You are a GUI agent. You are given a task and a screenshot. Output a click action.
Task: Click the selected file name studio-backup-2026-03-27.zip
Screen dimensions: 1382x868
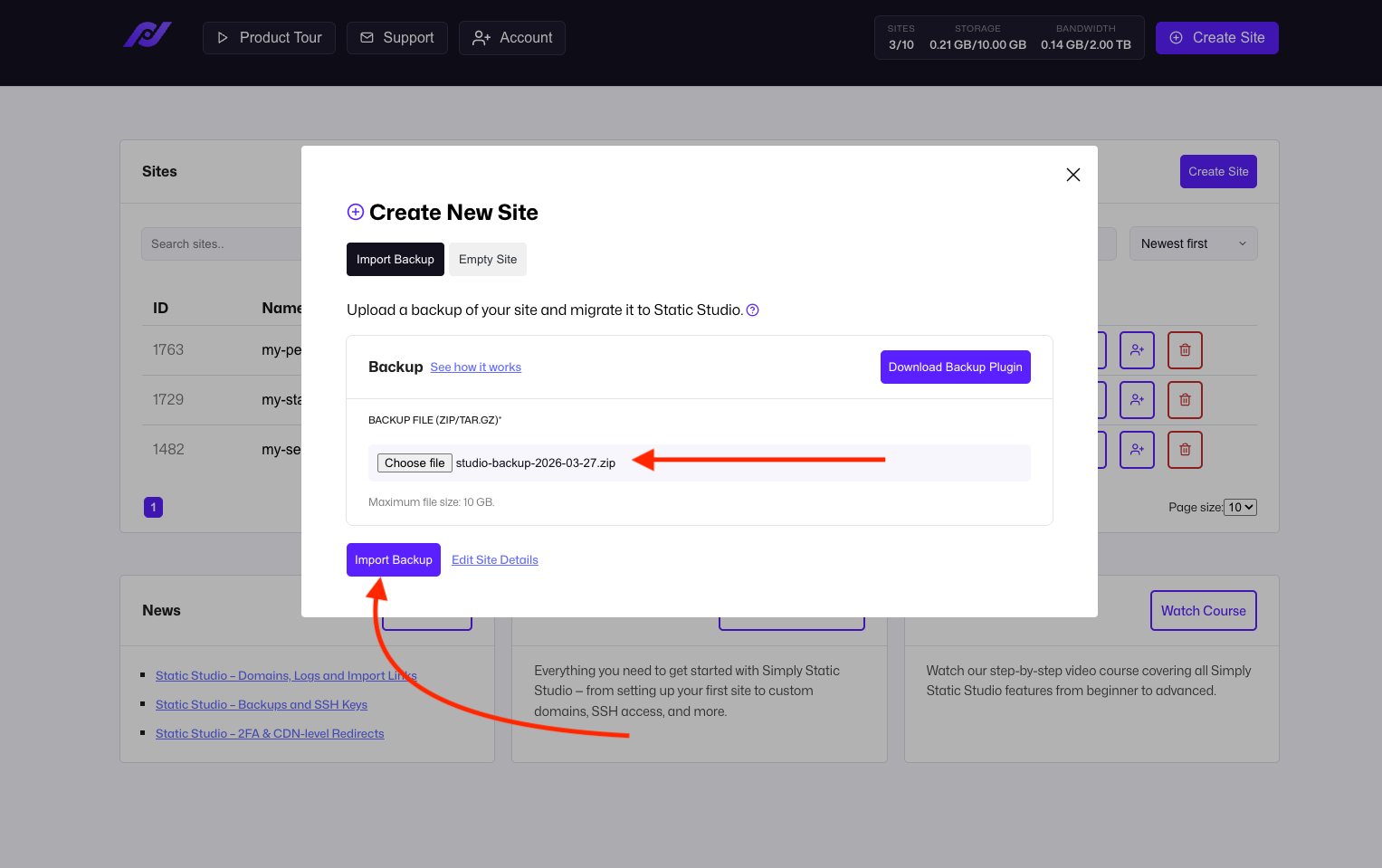pyautogui.click(x=536, y=463)
